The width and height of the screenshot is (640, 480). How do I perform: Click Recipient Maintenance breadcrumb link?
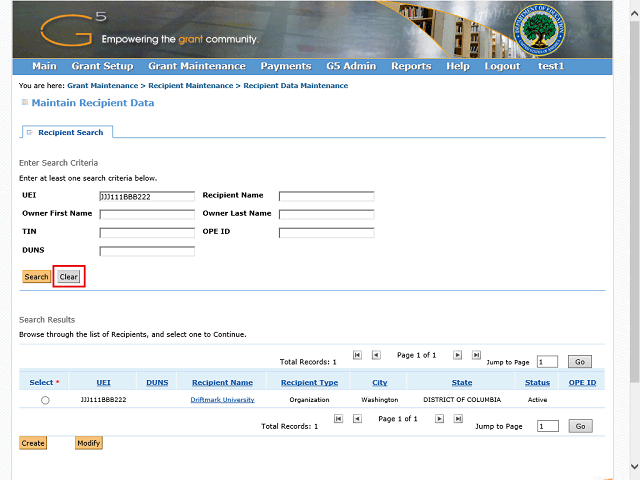coord(191,86)
